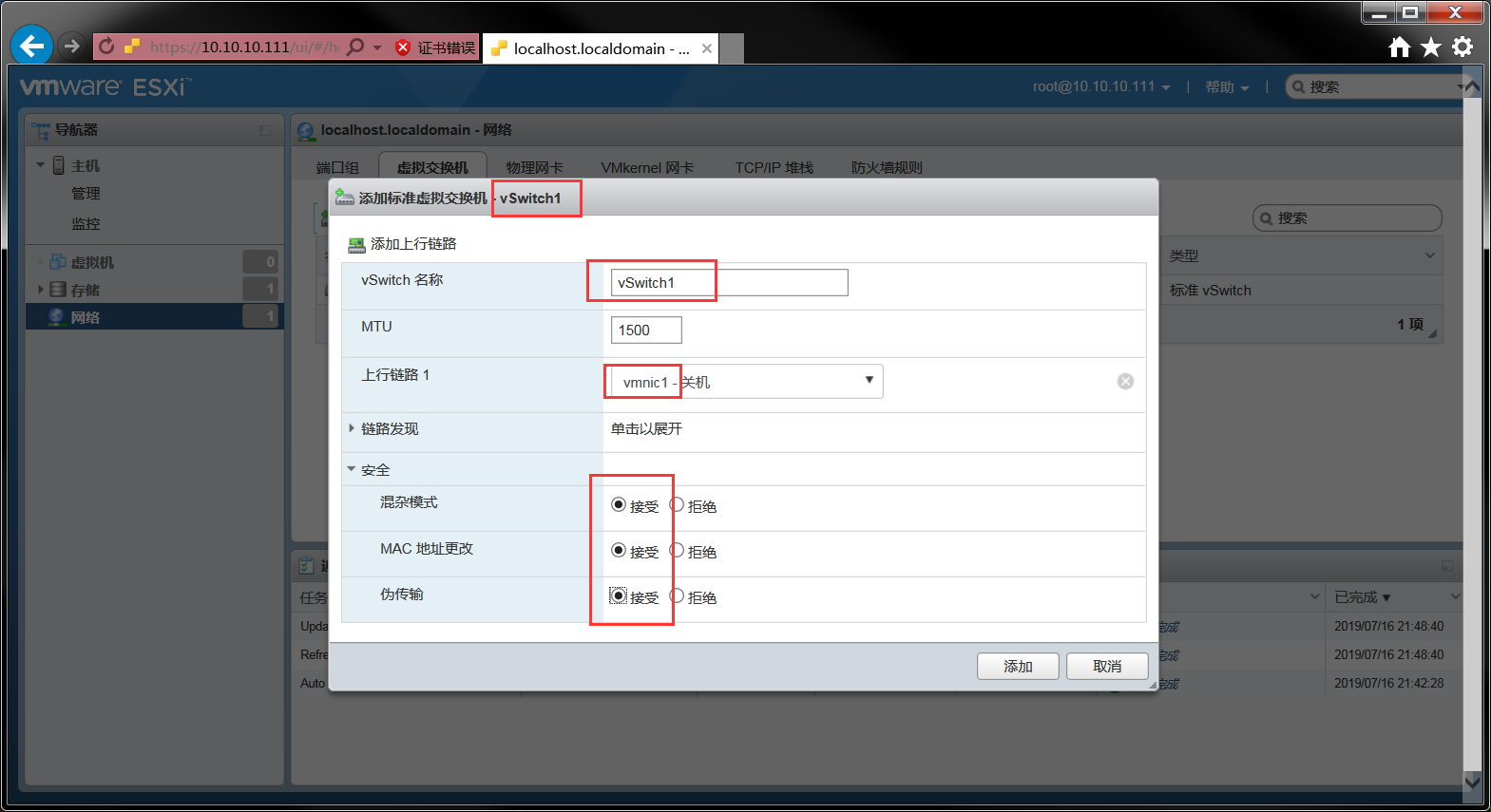
Task: Switch to the port groups tab
Action: [x=337, y=168]
